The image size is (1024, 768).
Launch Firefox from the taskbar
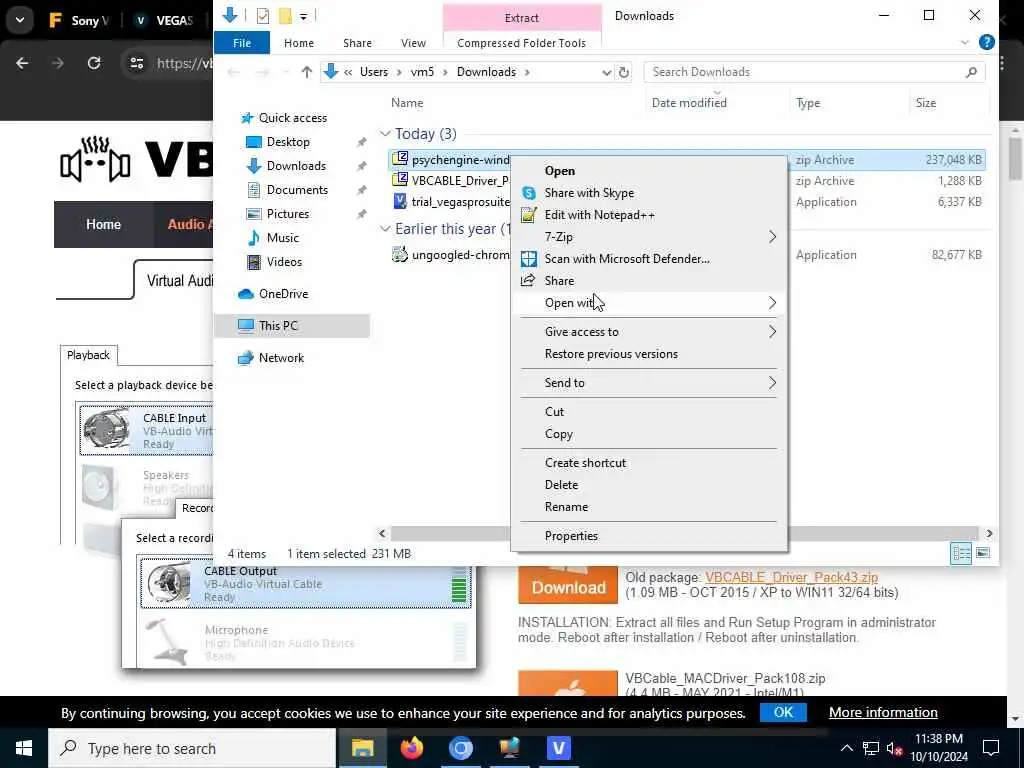point(411,748)
